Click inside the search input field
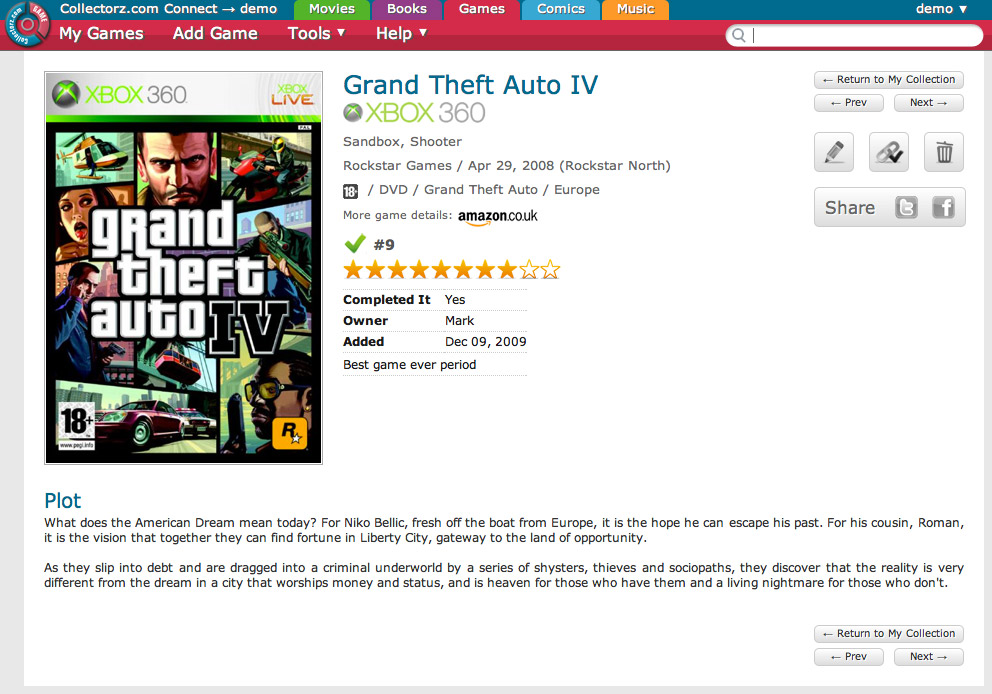Viewport: 992px width, 694px height. [x=864, y=35]
